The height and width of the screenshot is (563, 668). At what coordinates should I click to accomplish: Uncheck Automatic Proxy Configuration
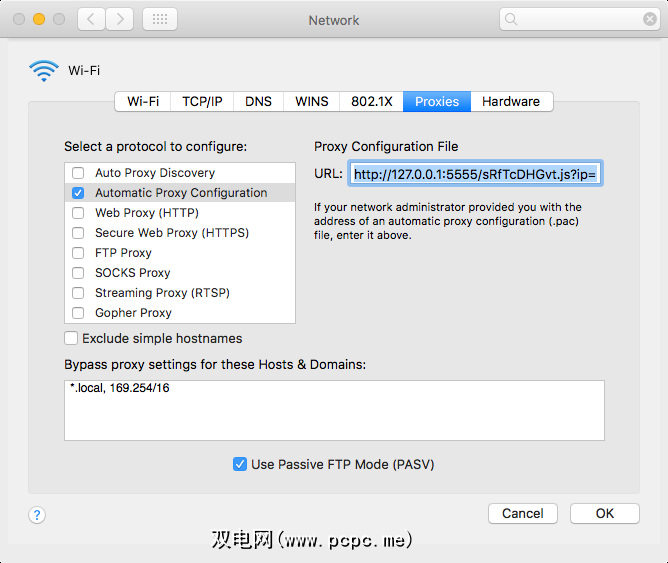(78, 193)
